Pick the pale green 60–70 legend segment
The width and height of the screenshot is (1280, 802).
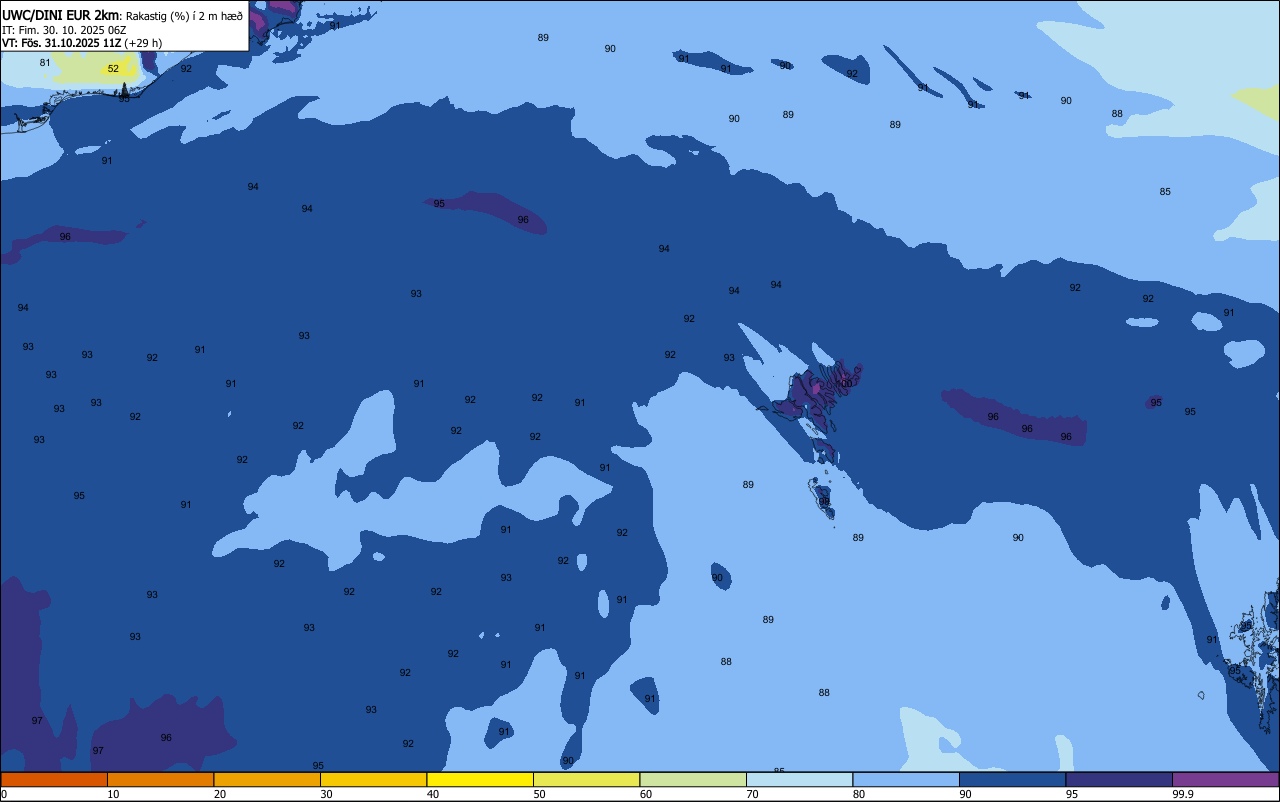tap(693, 779)
